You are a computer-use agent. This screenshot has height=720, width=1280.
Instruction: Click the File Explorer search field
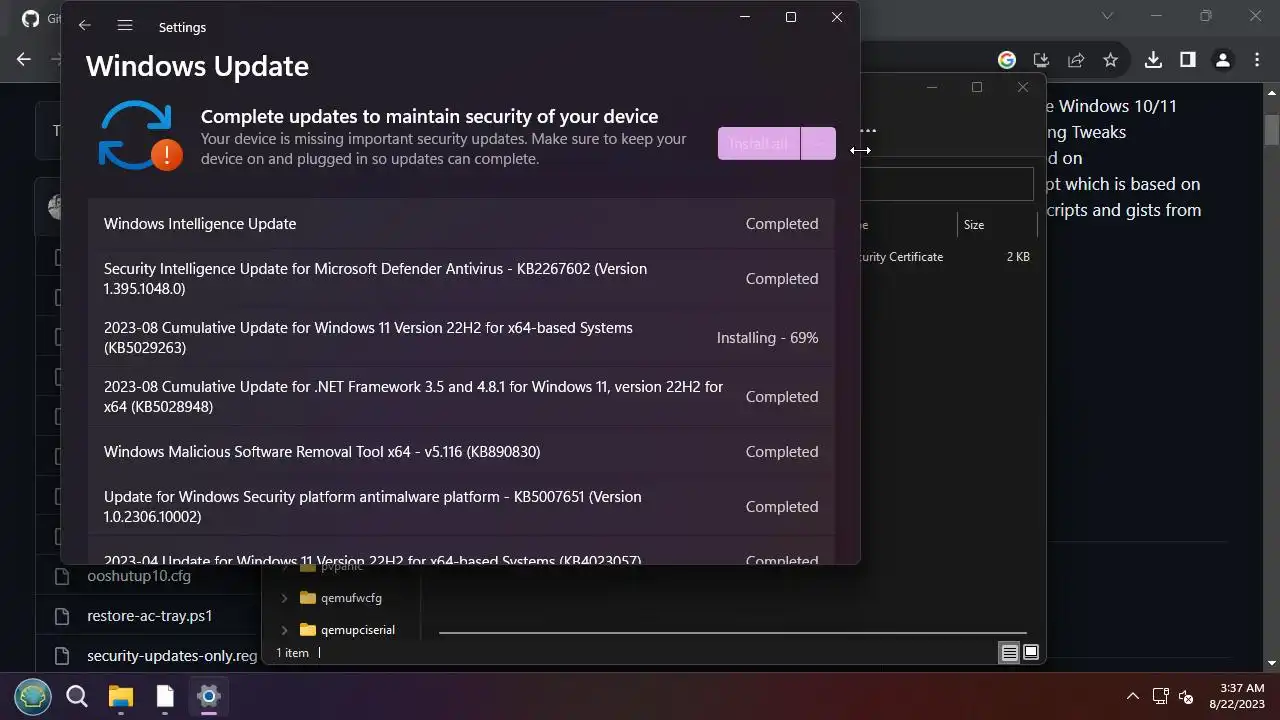tap(946, 184)
